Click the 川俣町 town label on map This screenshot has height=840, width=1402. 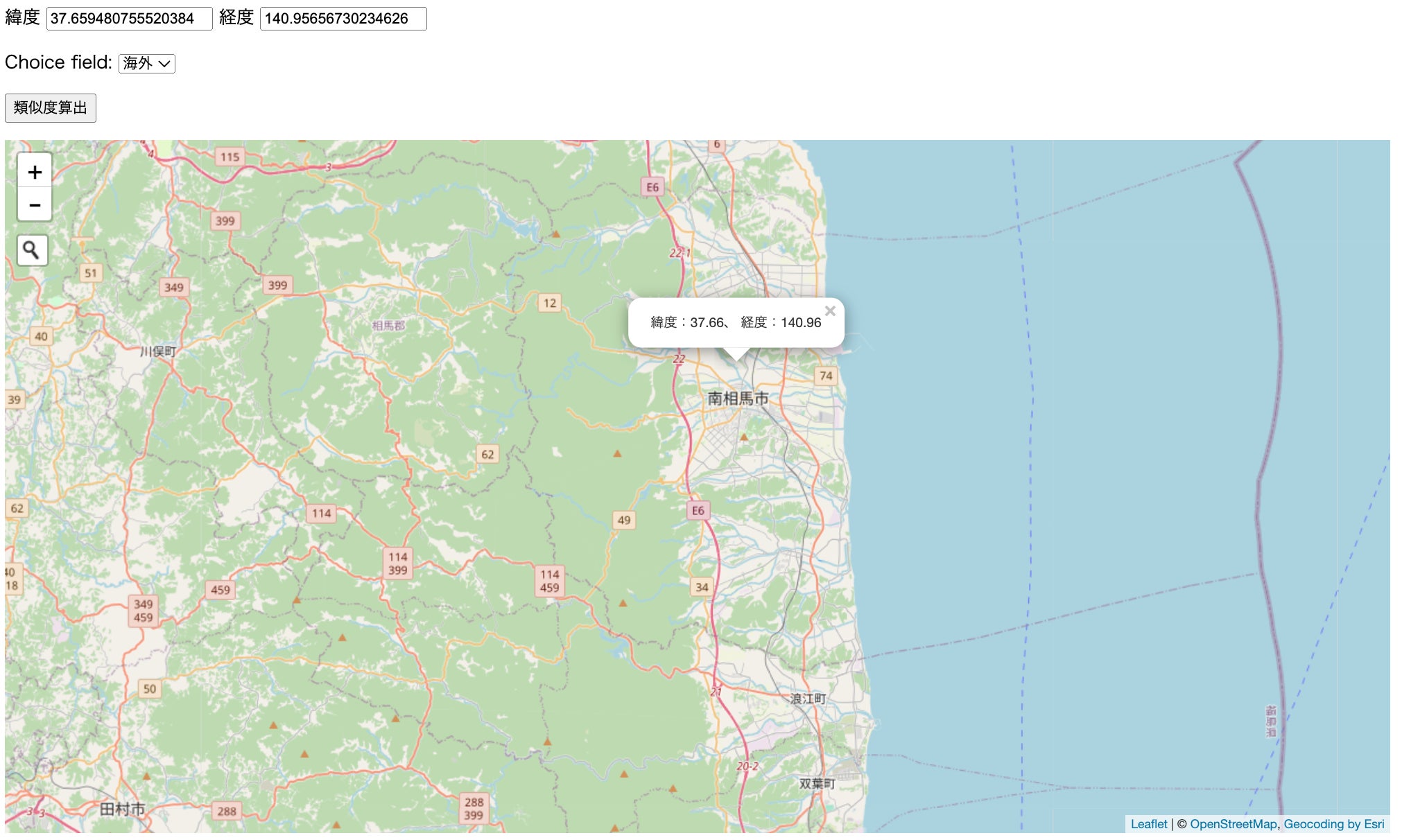point(158,351)
